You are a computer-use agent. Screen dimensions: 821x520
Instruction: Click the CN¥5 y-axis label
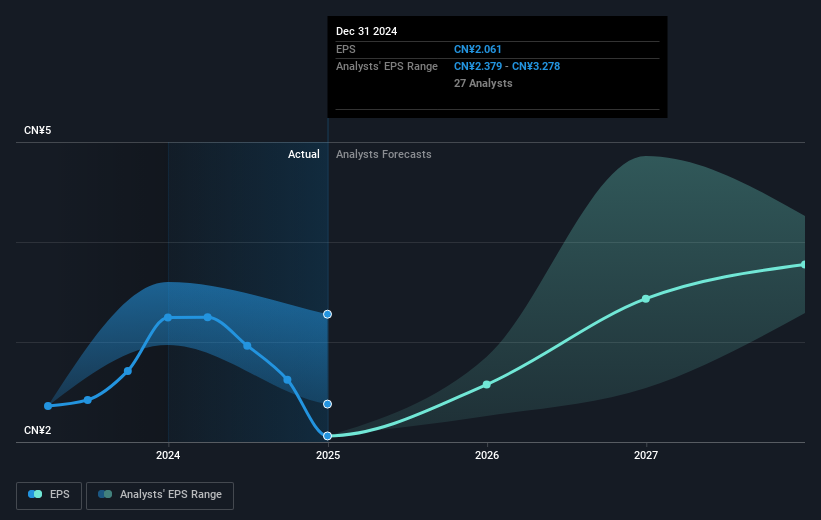click(x=38, y=130)
